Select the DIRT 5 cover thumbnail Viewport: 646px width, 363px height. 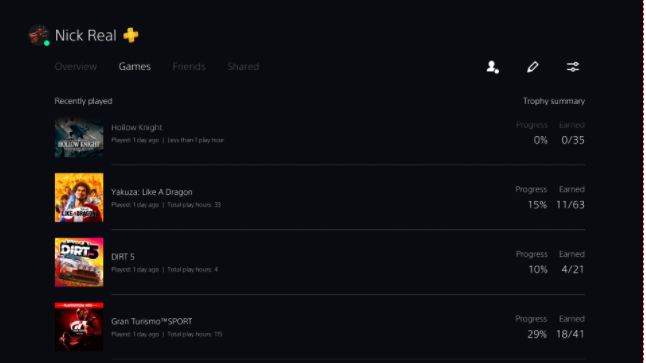click(x=79, y=262)
